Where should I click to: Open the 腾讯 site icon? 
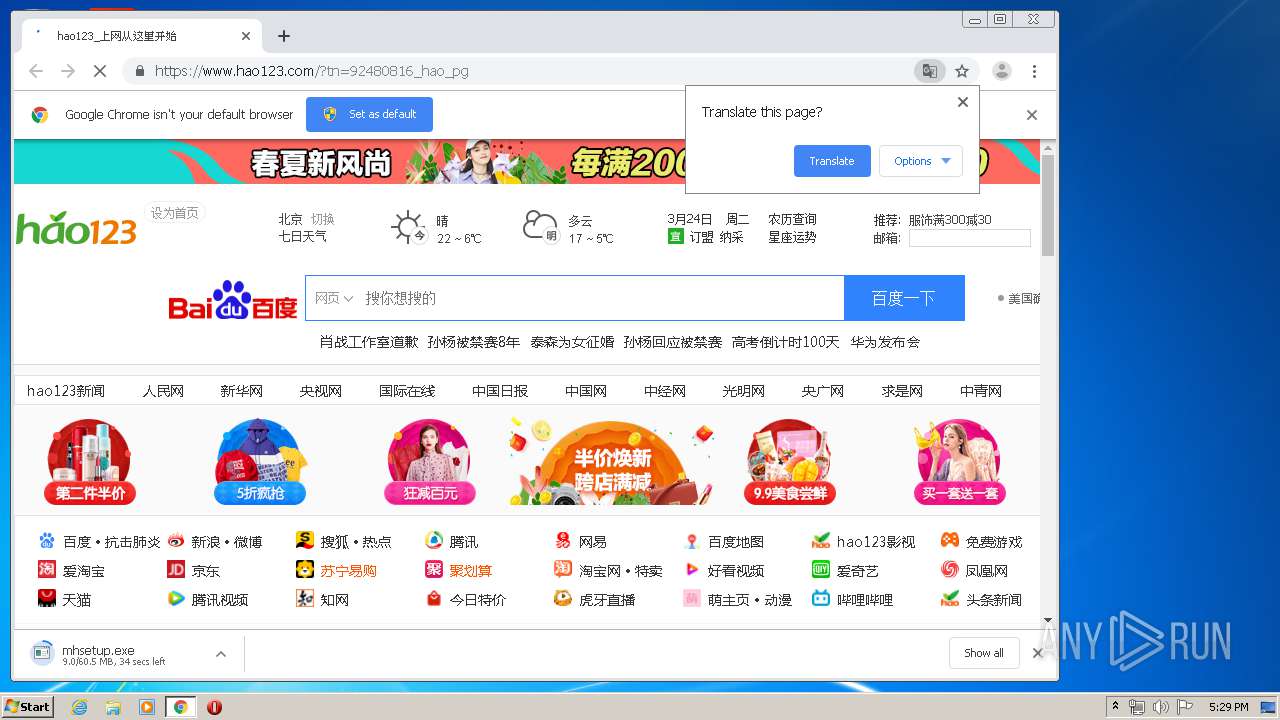(434, 541)
